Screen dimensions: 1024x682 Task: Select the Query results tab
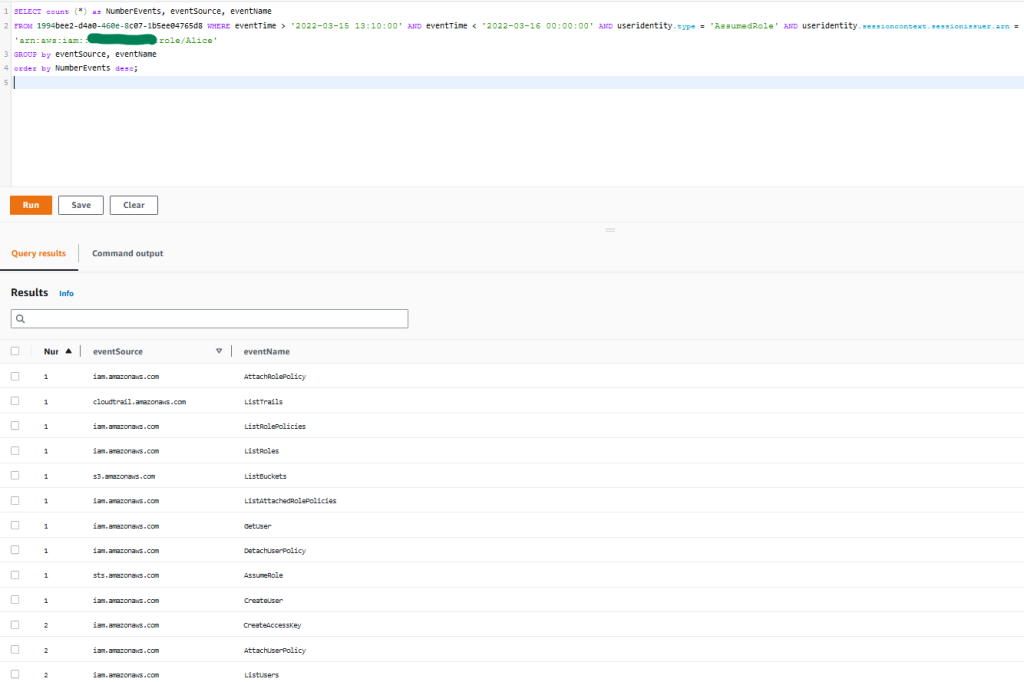39,253
